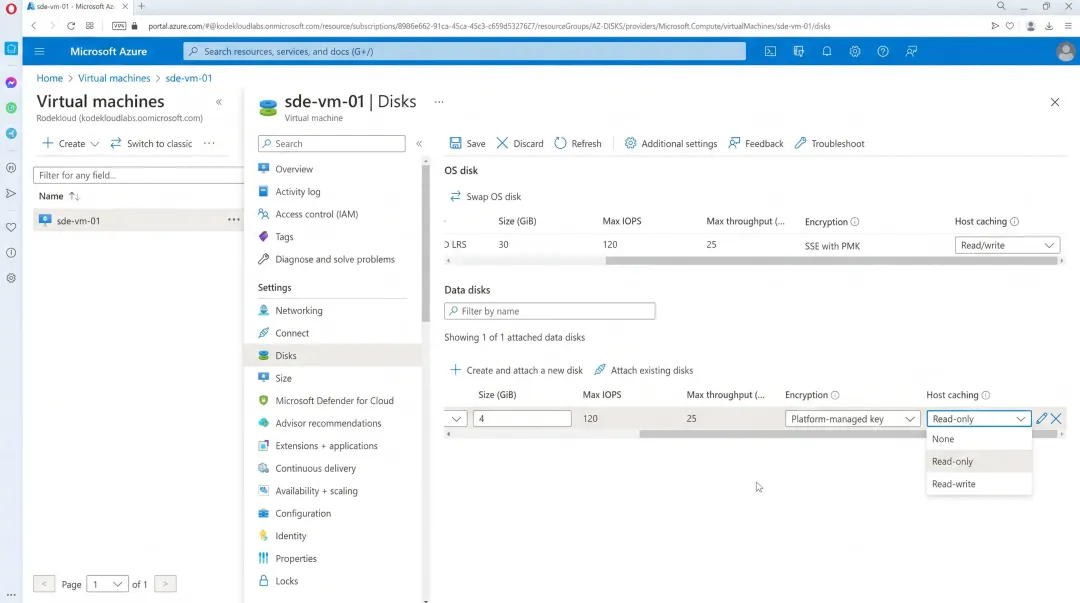Click Swap OS disk
This screenshot has height=603, width=1080.
[x=486, y=196]
